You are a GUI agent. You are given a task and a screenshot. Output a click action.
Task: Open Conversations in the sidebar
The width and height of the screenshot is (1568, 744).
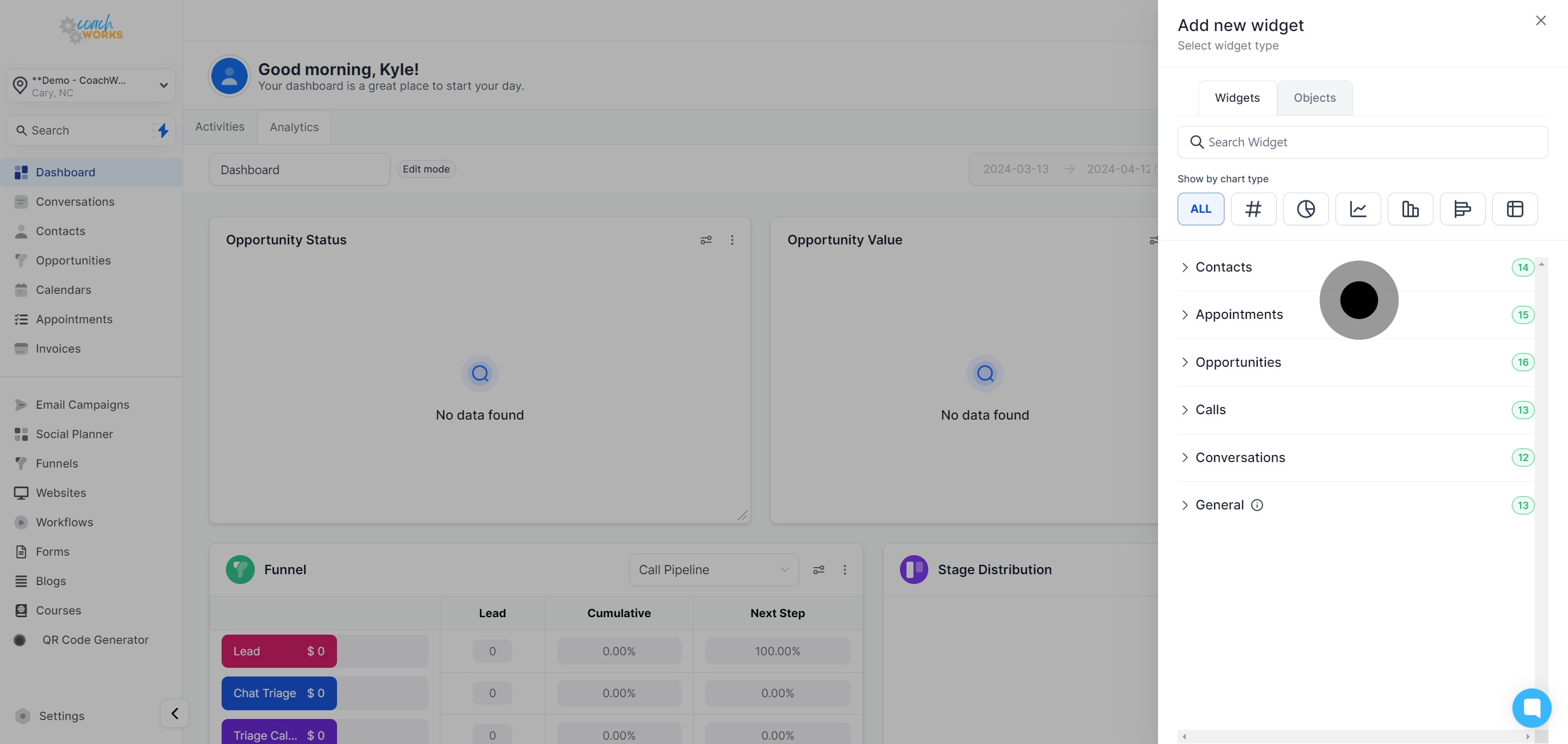point(75,202)
